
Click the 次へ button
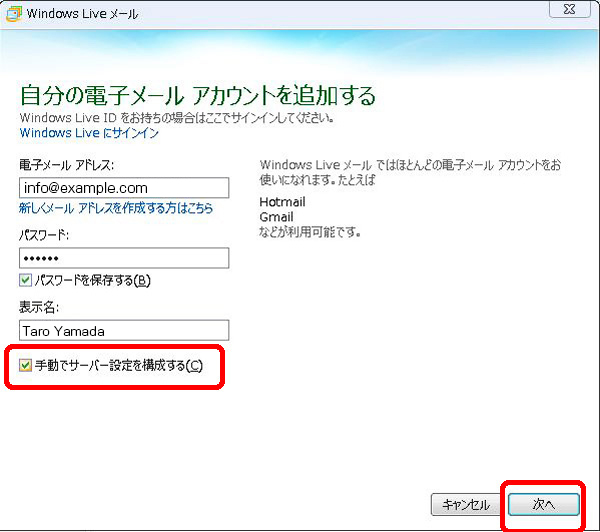[543, 504]
